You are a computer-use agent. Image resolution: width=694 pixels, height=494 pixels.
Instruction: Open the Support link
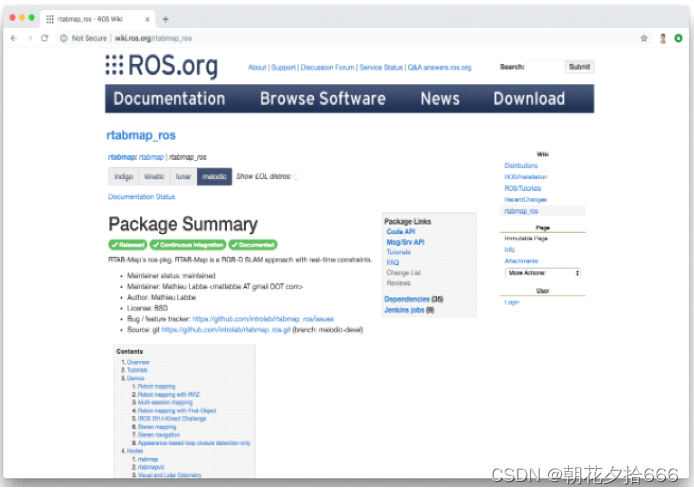(x=283, y=67)
